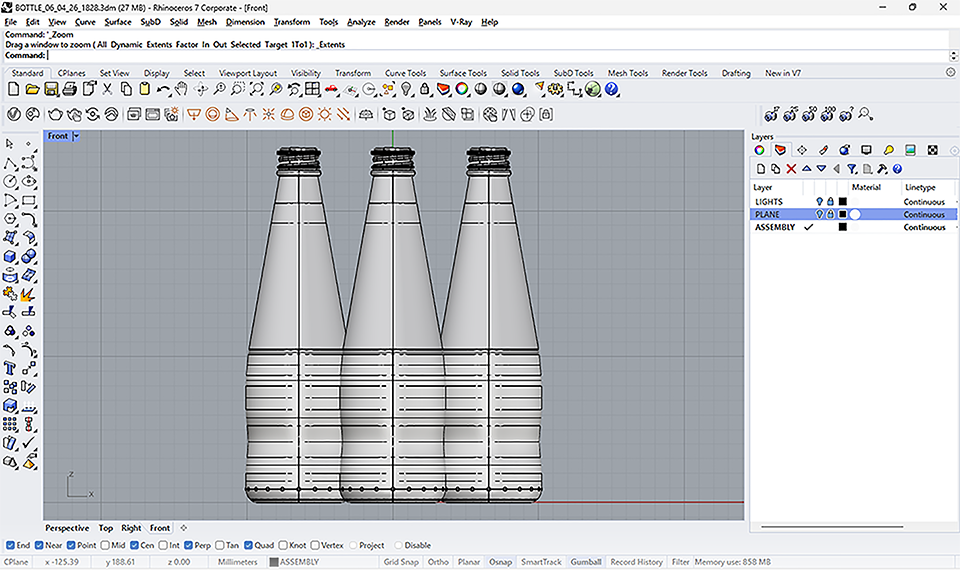Uncheck the Quad osnap checkbox
Screen dimensions: 960x570
point(249,546)
